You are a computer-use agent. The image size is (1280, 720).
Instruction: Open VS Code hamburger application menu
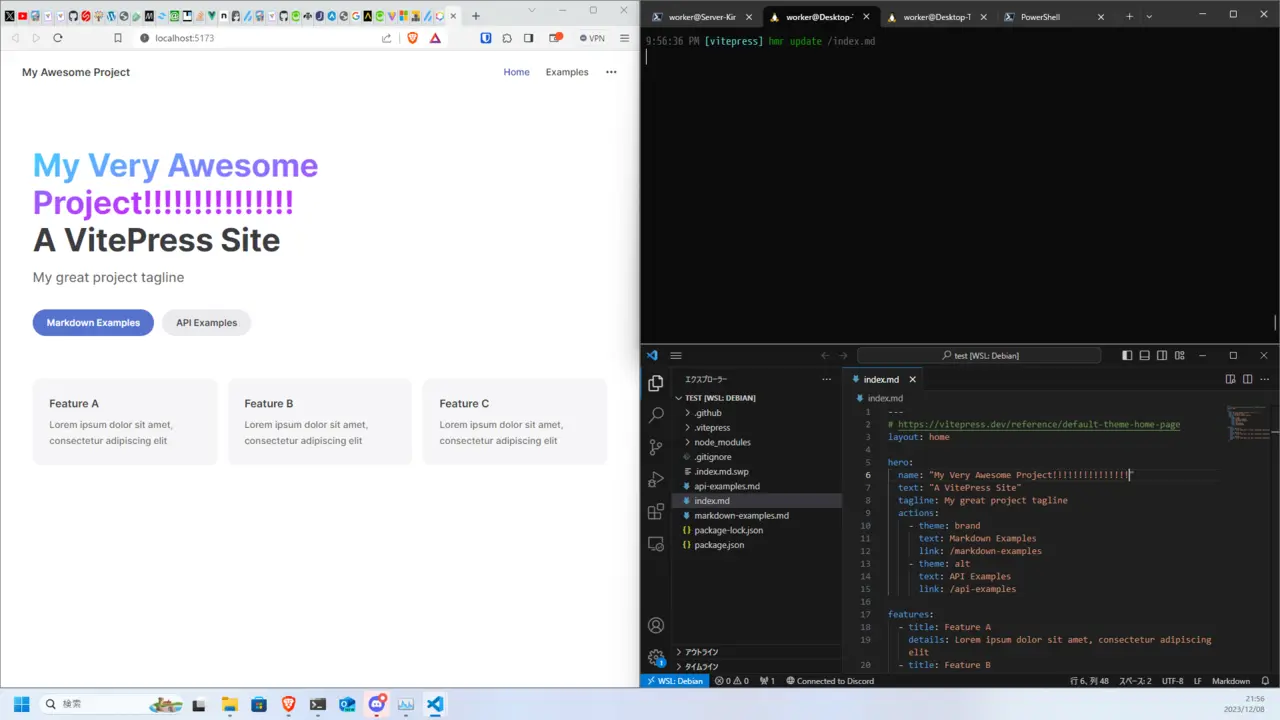tap(676, 355)
